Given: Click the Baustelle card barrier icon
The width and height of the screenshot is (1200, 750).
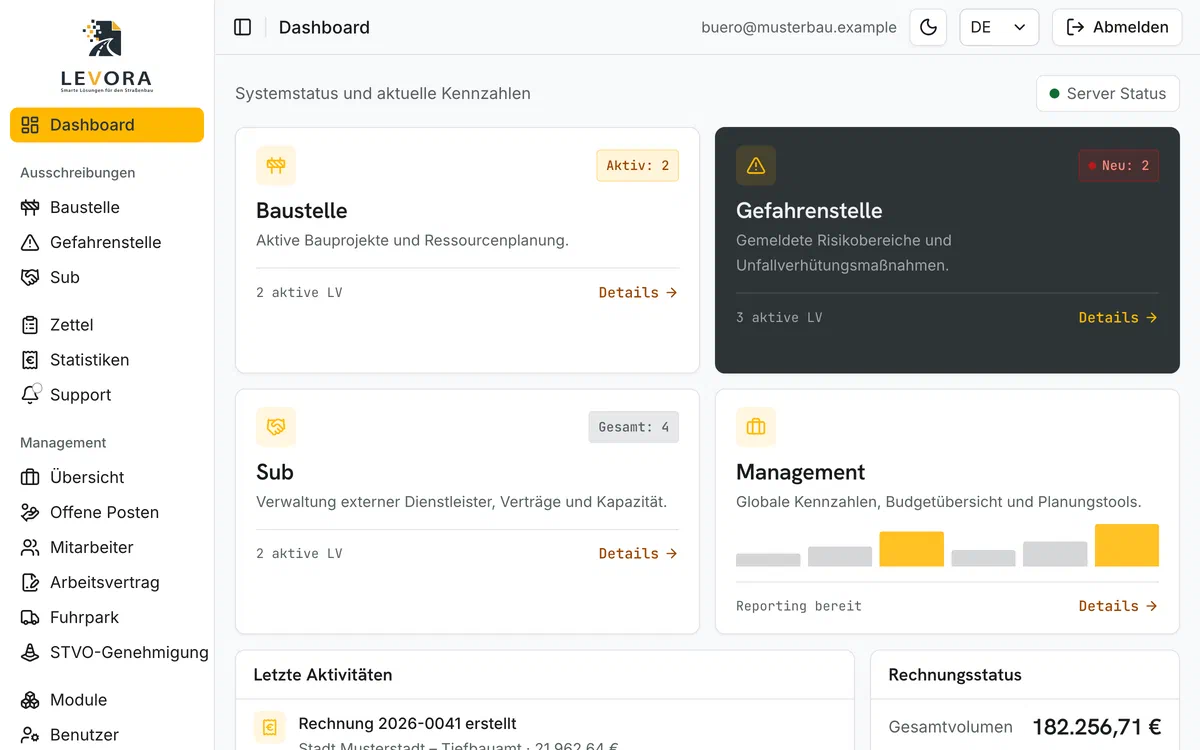Looking at the screenshot, I should pyautogui.click(x=276, y=166).
